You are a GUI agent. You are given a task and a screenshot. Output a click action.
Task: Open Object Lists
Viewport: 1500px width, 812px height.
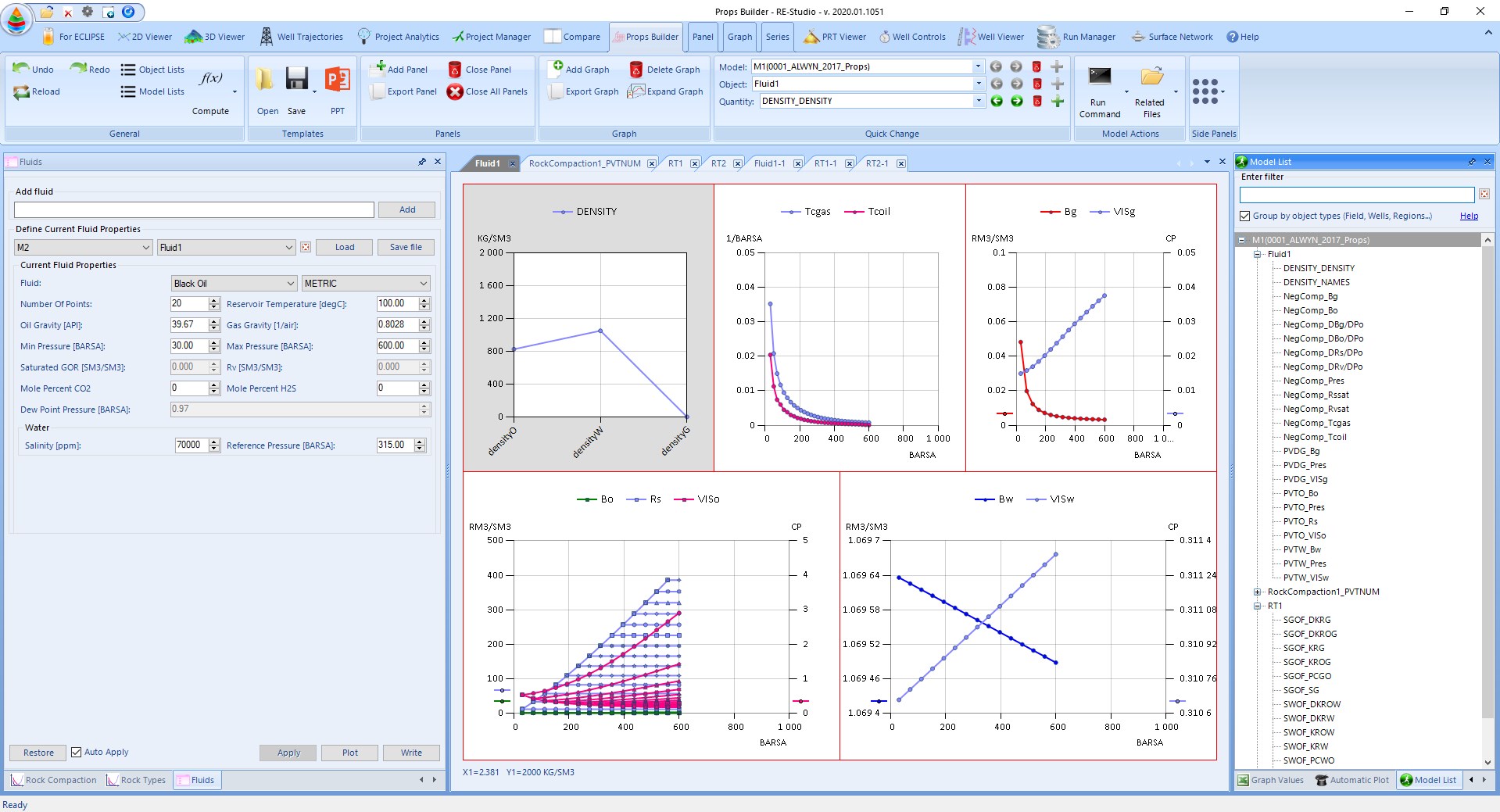(x=152, y=70)
